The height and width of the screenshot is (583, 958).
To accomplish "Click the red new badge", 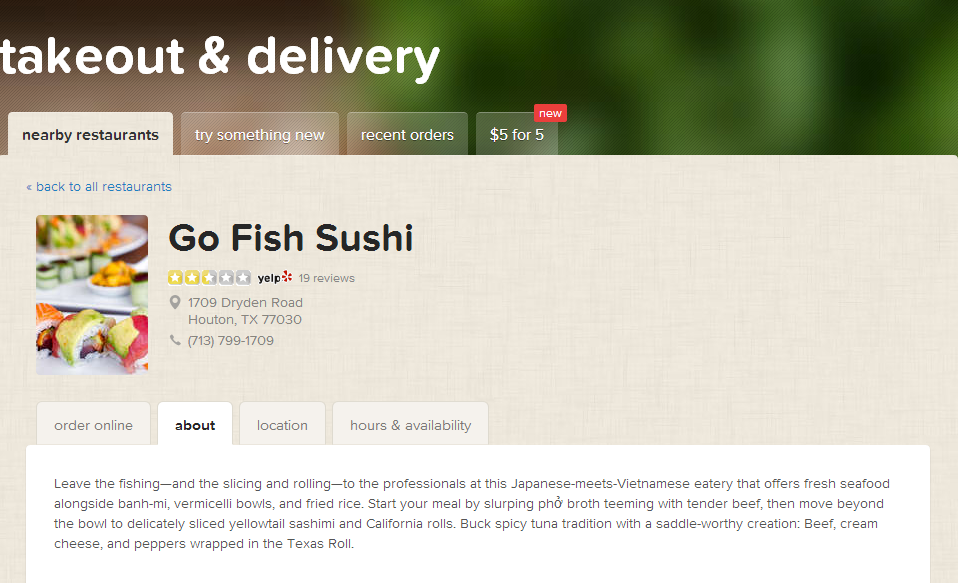I will (550, 113).
